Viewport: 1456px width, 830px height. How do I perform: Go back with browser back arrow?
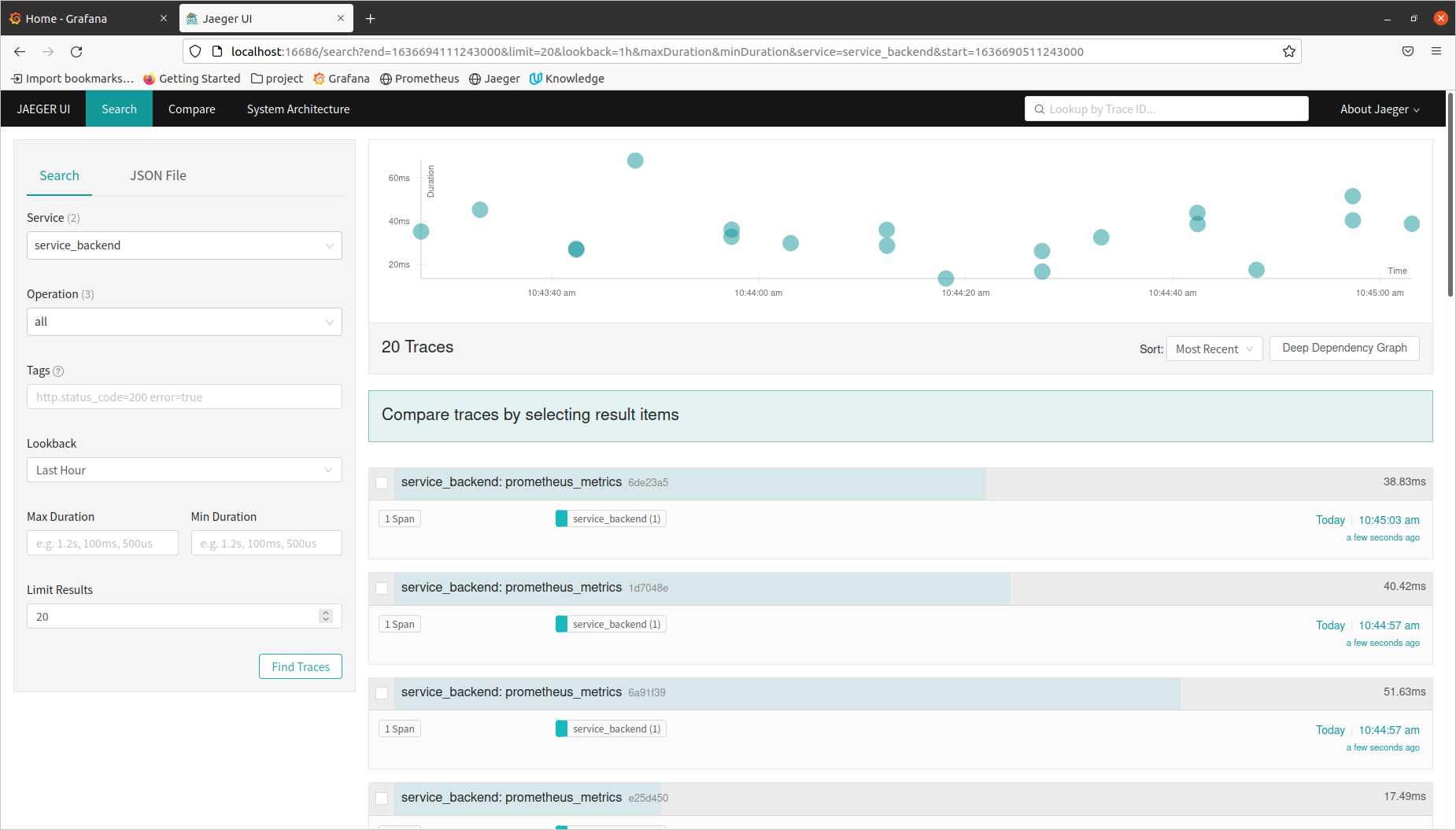tap(20, 52)
